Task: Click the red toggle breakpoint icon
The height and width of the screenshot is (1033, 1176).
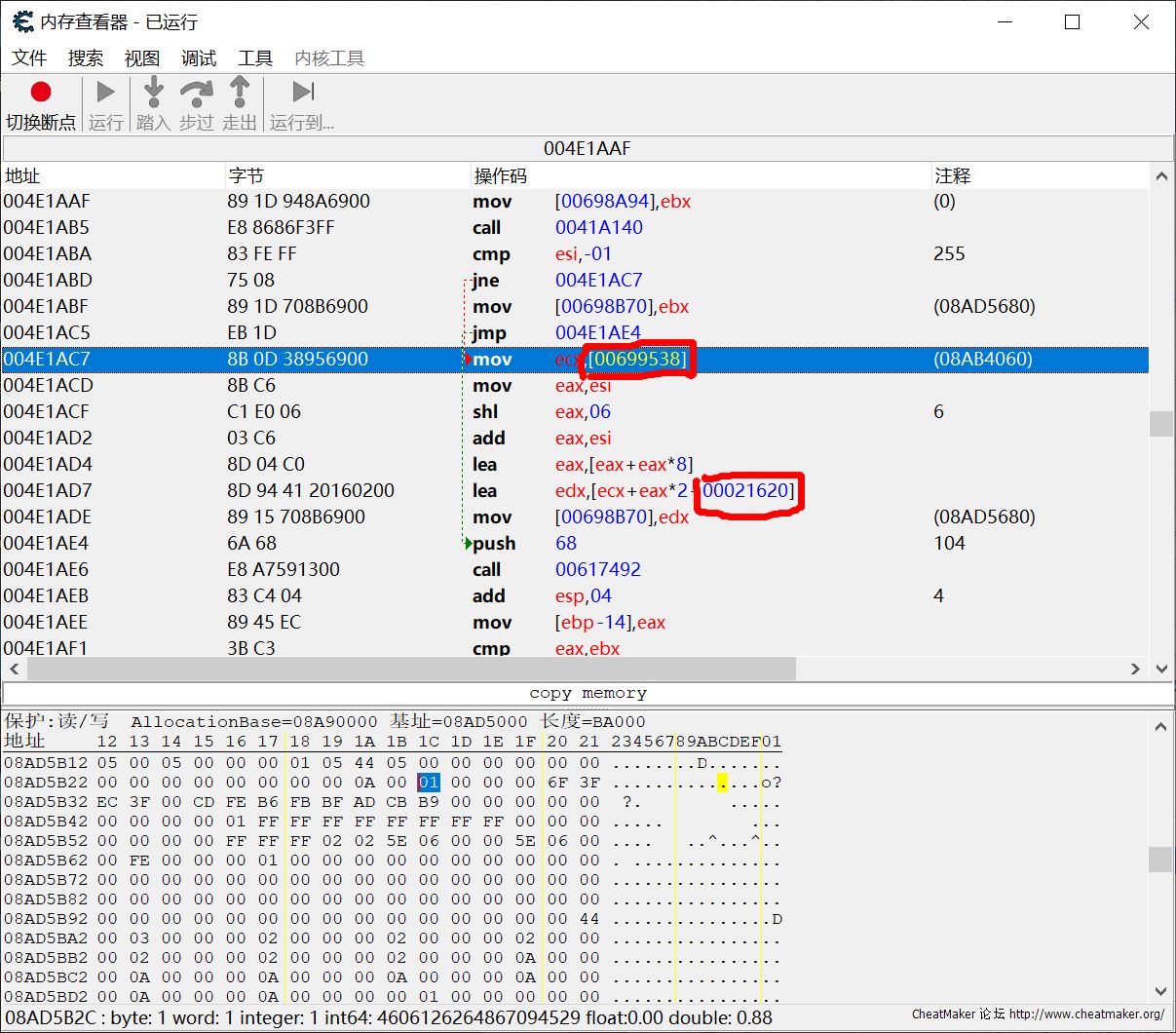Action: (x=40, y=93)
